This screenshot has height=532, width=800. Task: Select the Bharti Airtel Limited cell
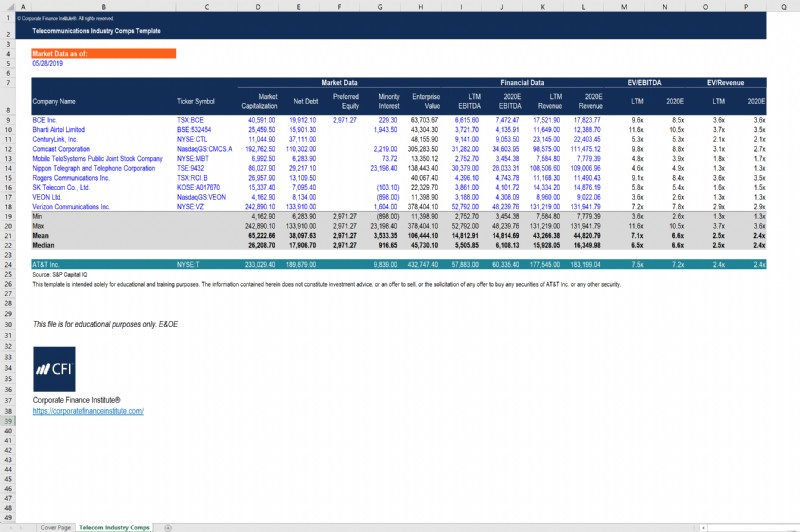(x=59, y=130)
